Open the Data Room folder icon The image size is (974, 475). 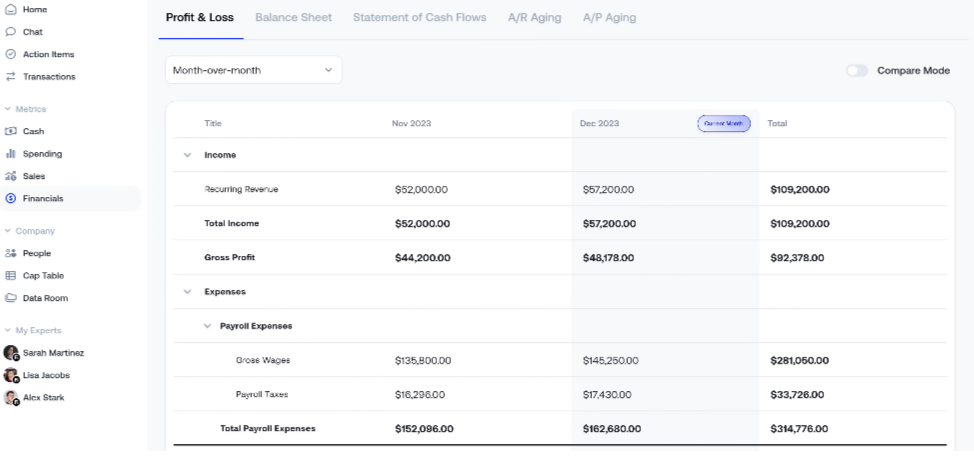coord(11,298)
